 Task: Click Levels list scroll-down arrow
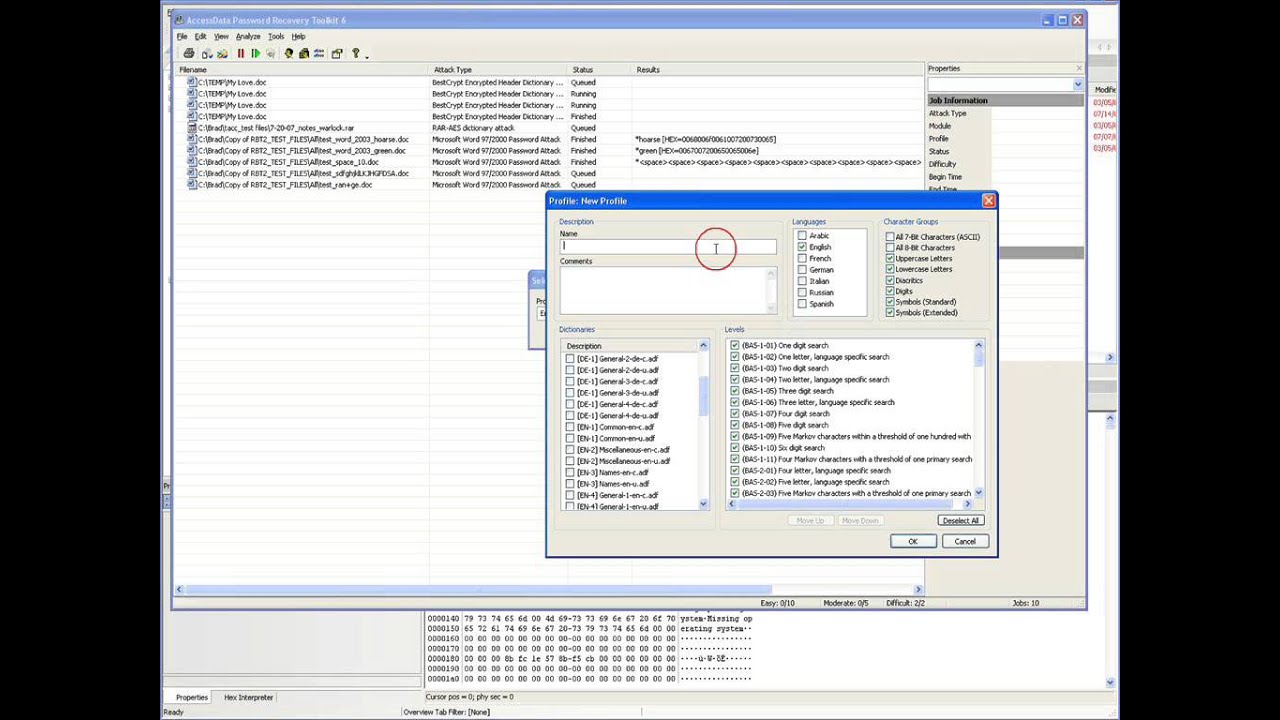click(x=978, y=492)
